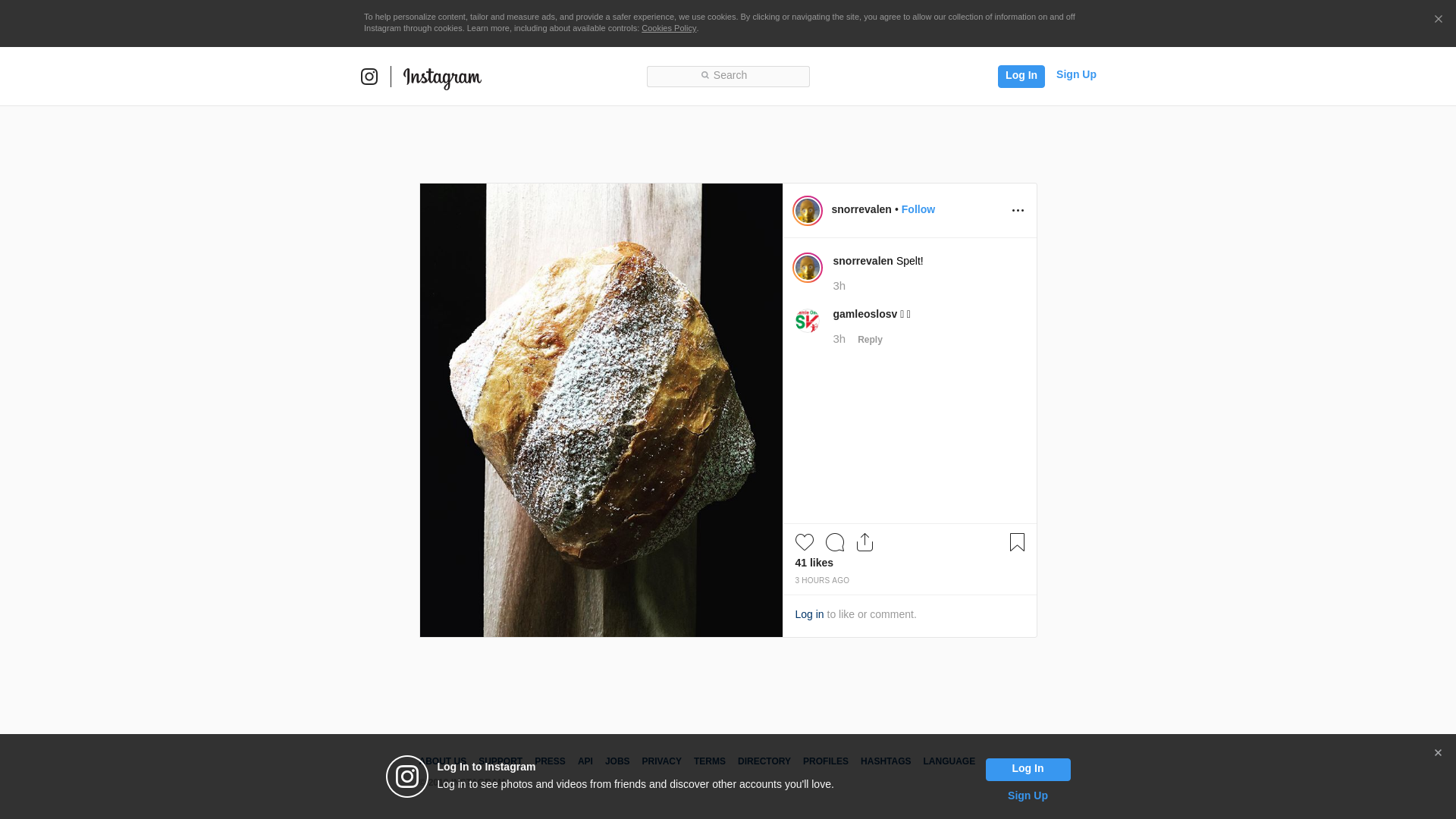Dismiss the cookie notice banner

point(1438,20)
